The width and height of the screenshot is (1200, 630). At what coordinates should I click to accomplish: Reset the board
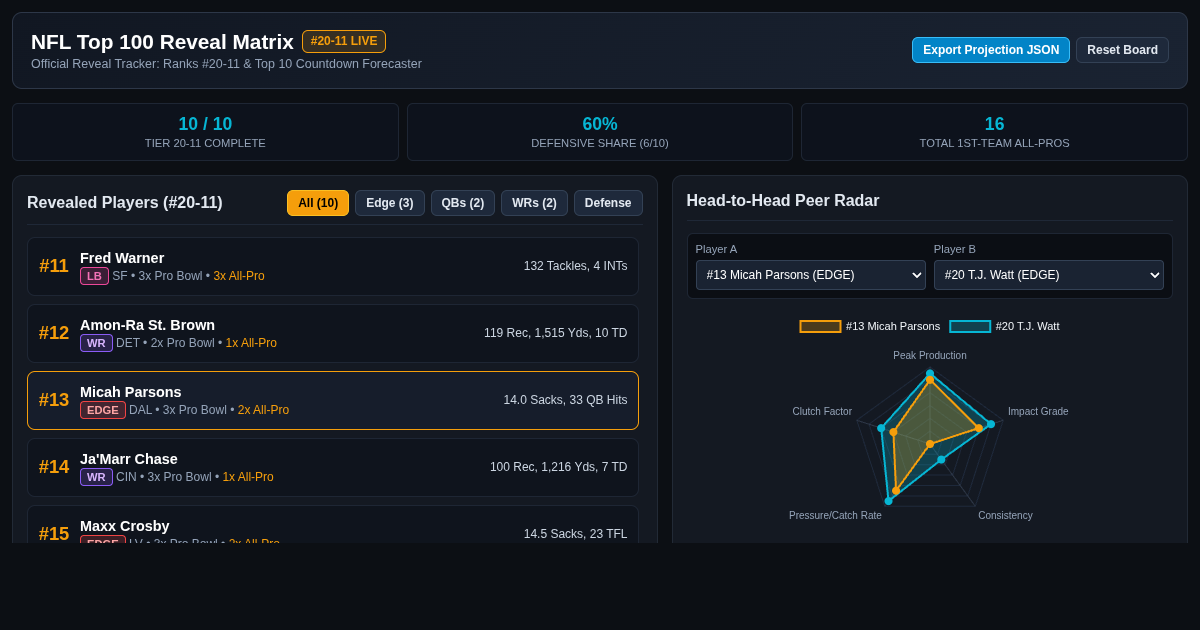(x=1122, y=50)
